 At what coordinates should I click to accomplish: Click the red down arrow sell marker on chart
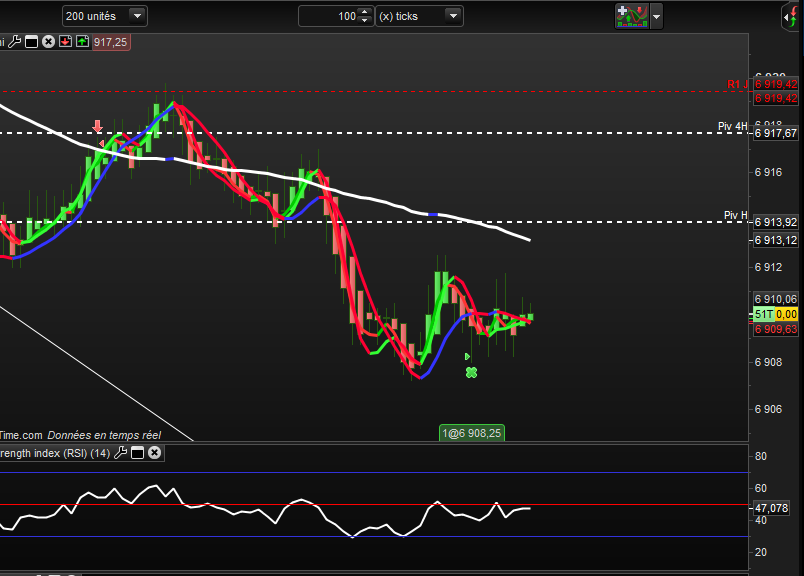coord(97,126)
